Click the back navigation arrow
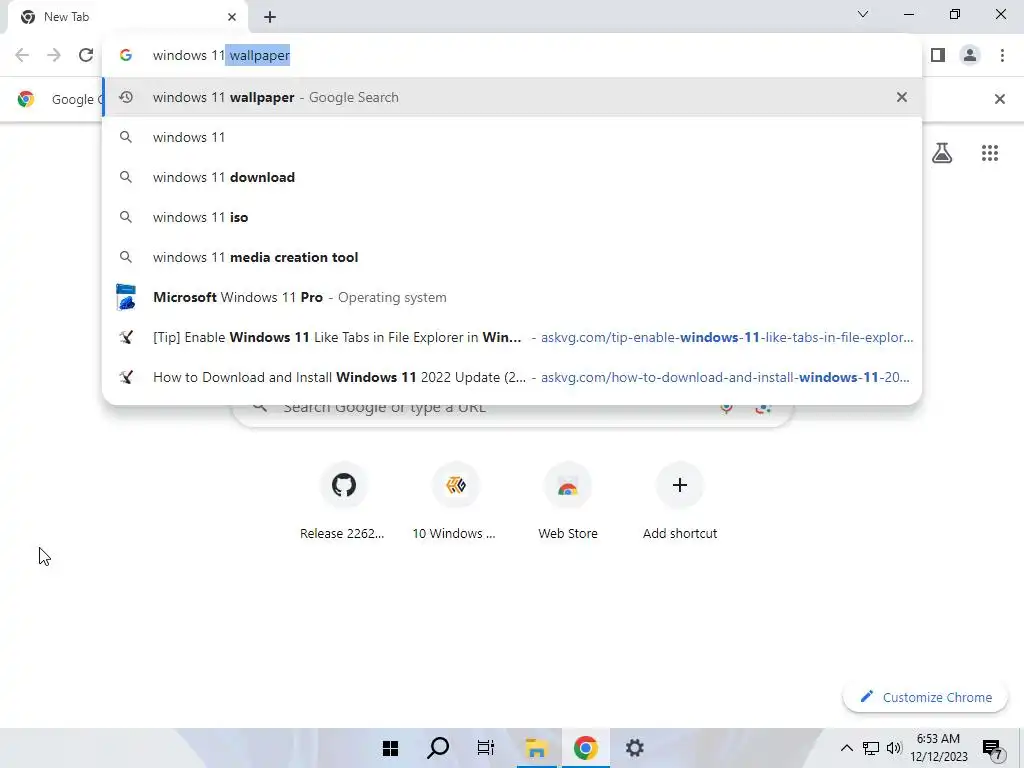 [x=22, y=55]
